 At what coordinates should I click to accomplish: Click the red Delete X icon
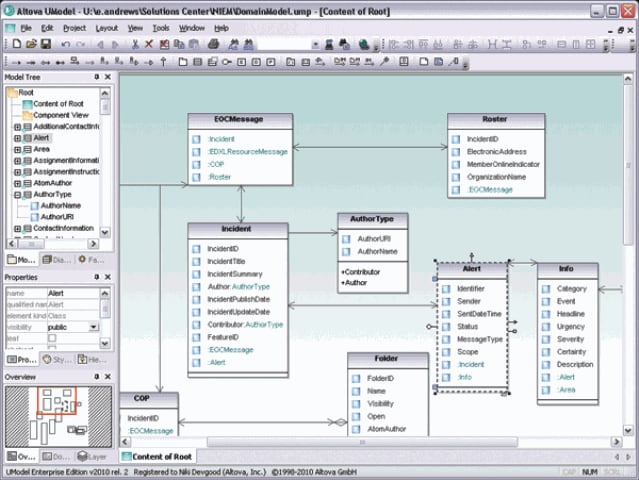pyautogui.click(x=149, y=44)
